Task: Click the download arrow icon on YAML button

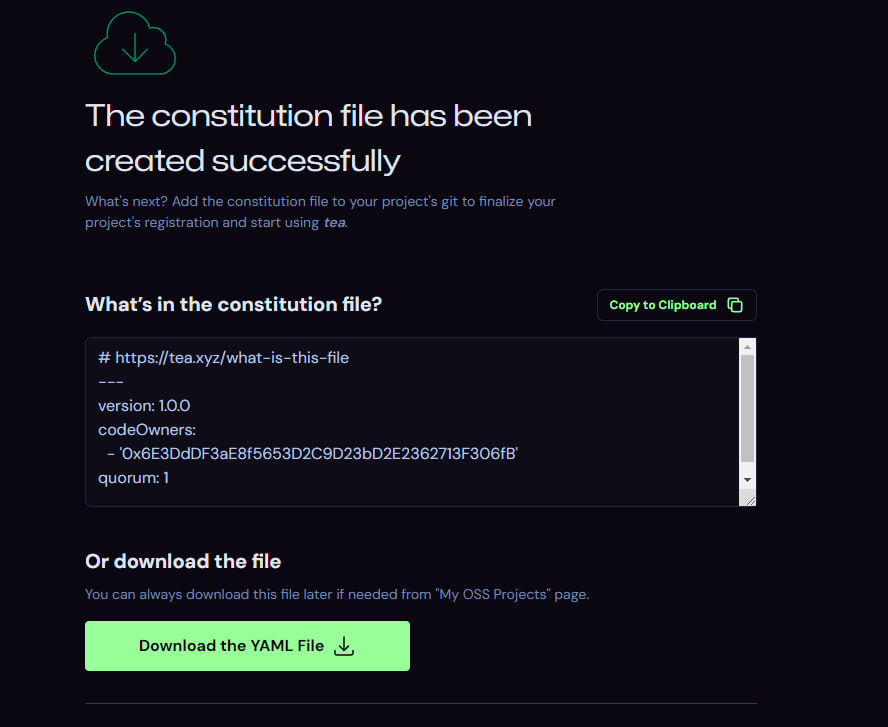Action: (344, 646)
